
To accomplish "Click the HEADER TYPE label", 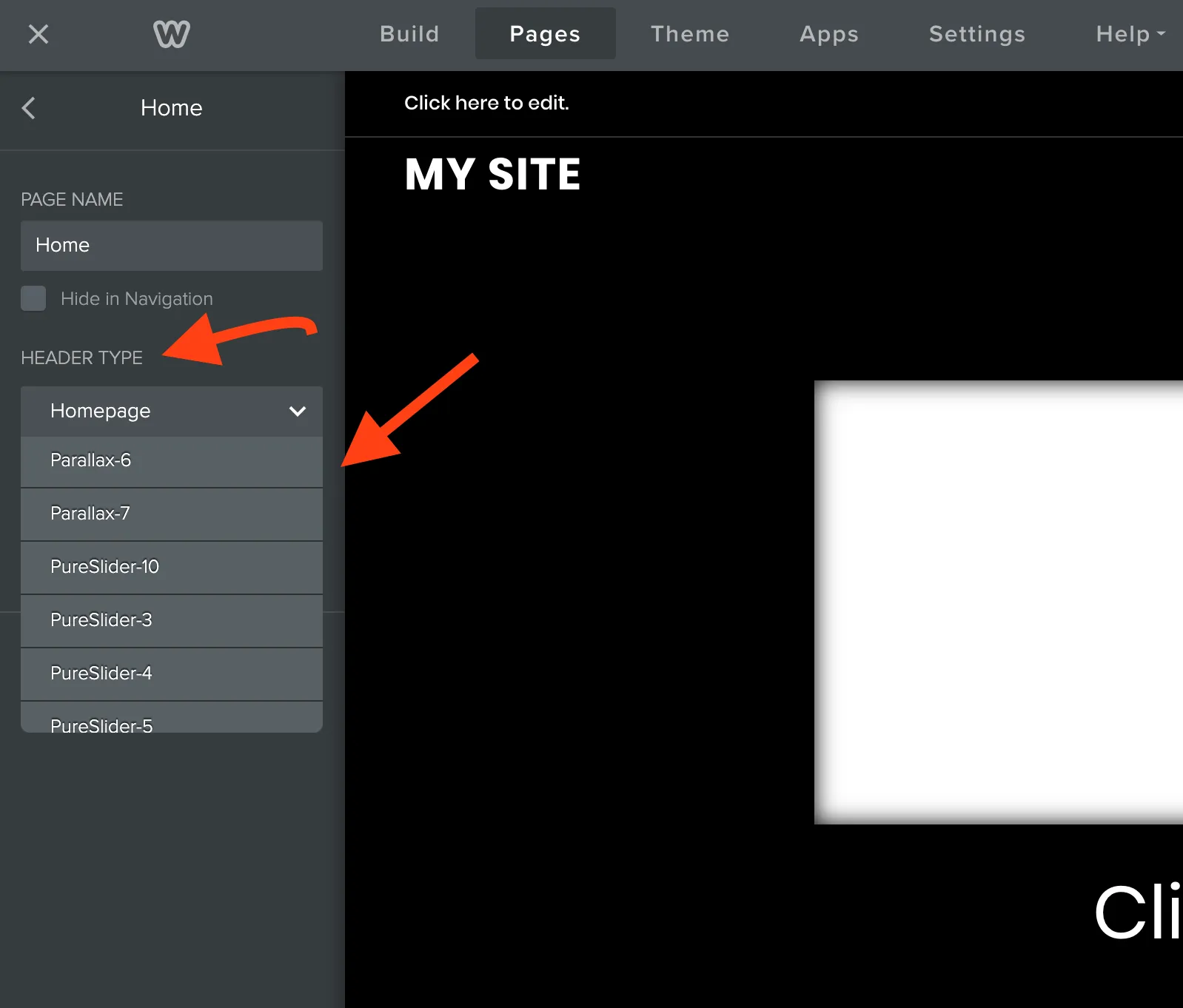I will point(81,358).
